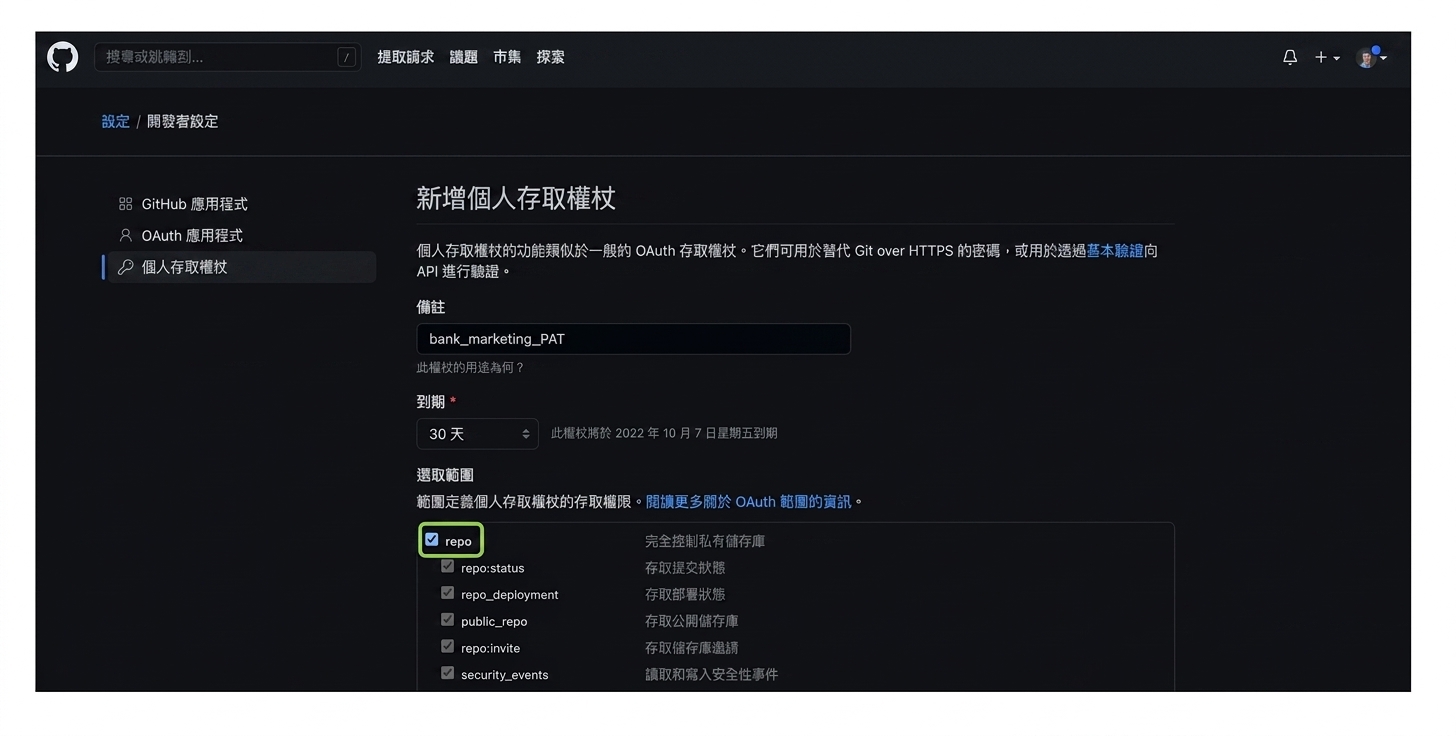
Task: Click the 選取範圍 section label
Action: (x=445, y=475)
